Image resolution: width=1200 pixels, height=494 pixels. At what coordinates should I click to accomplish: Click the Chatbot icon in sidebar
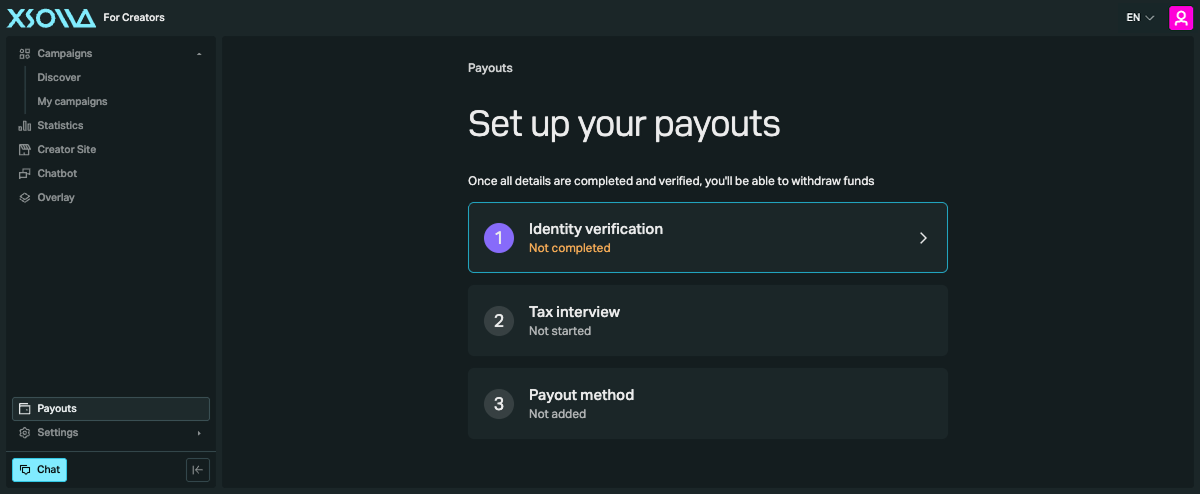point(25,174)
